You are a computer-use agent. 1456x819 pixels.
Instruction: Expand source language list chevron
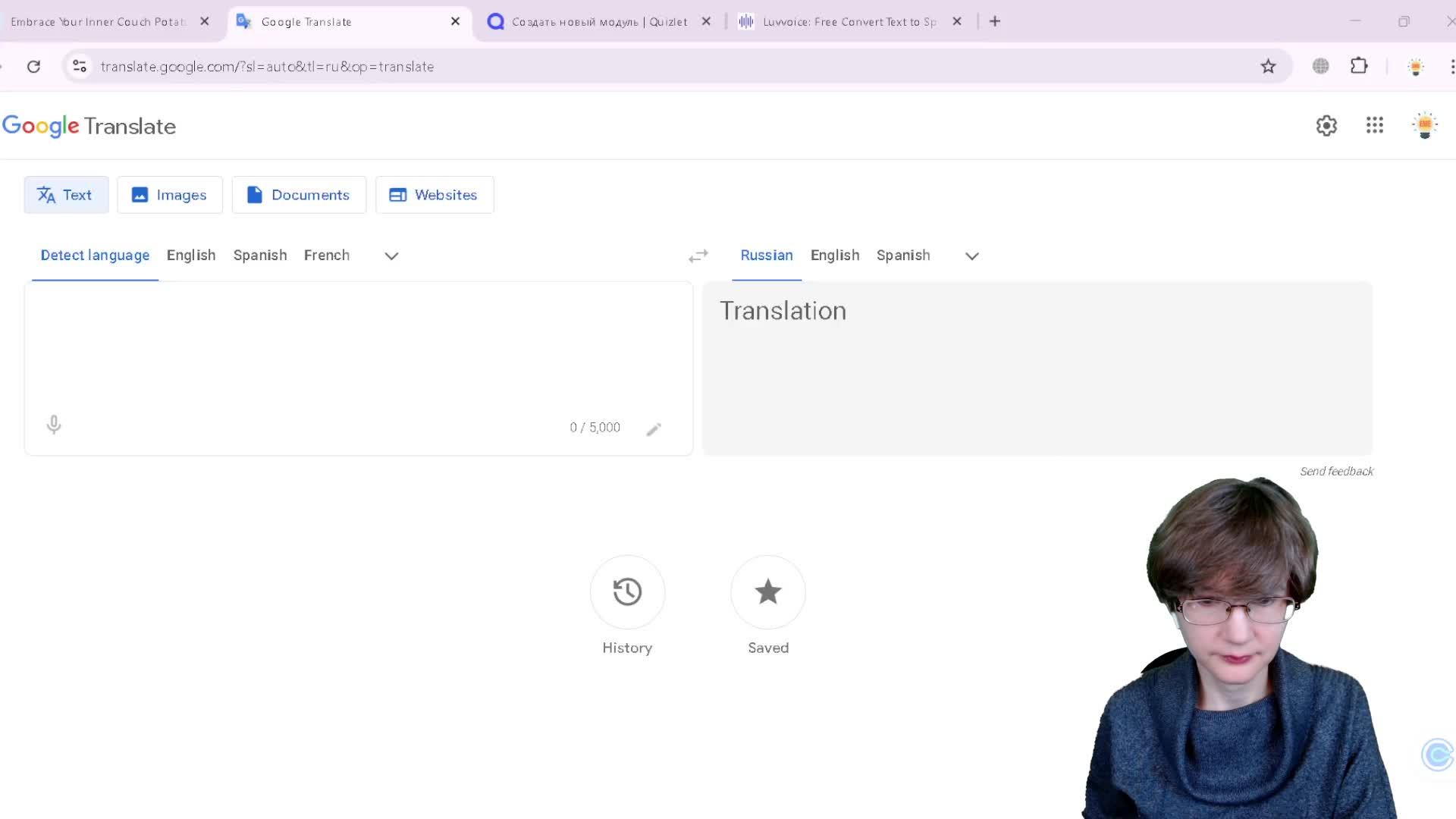click(x=391, y=256)
